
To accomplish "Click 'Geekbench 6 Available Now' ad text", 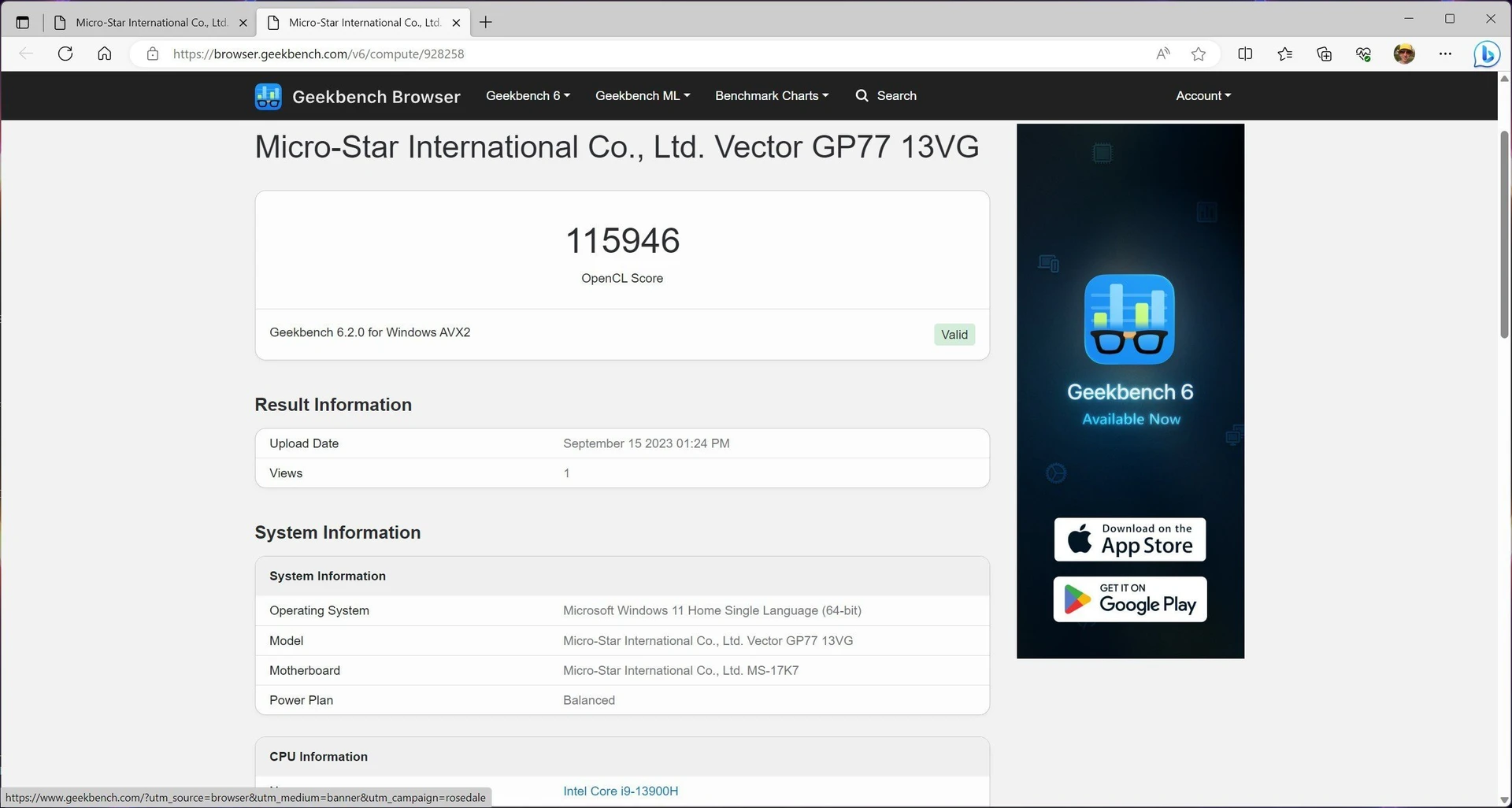I will pos(1130,405).
